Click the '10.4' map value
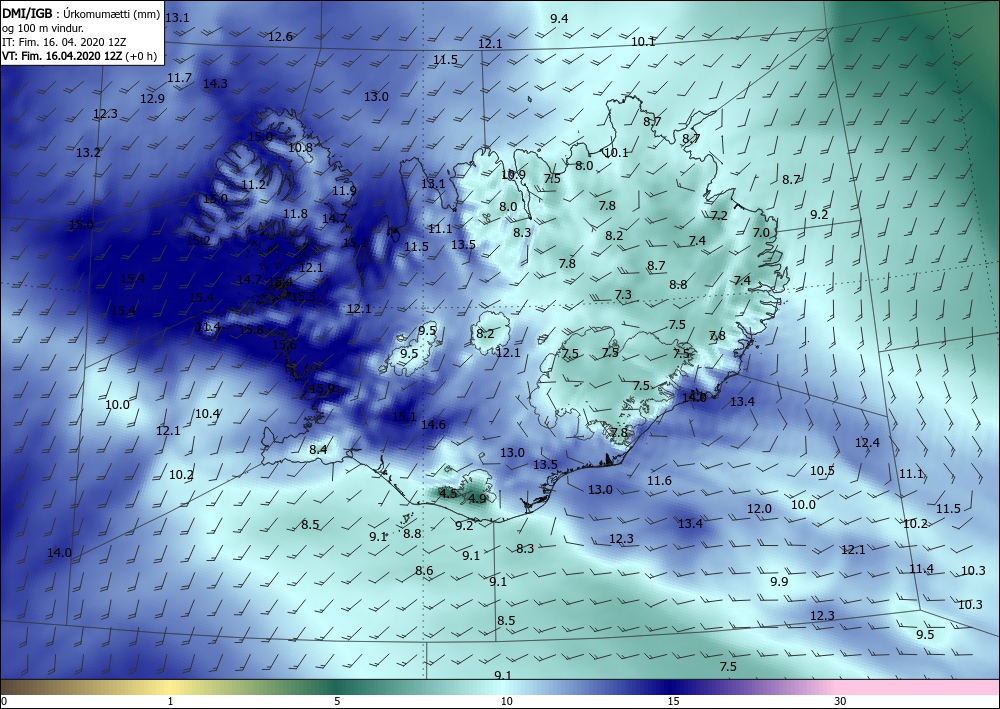Screen dimensions: 1000x709 coord(207,414)
